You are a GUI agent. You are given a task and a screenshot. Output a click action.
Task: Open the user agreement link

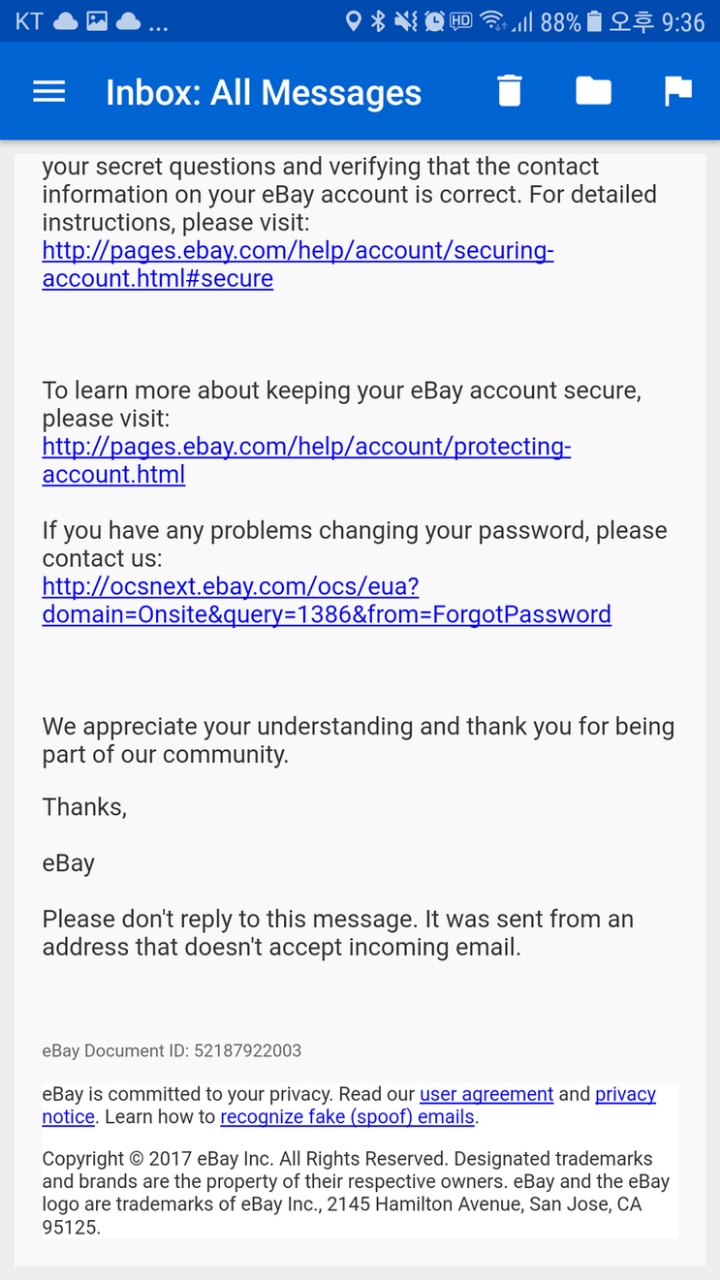click(486, 1094)
